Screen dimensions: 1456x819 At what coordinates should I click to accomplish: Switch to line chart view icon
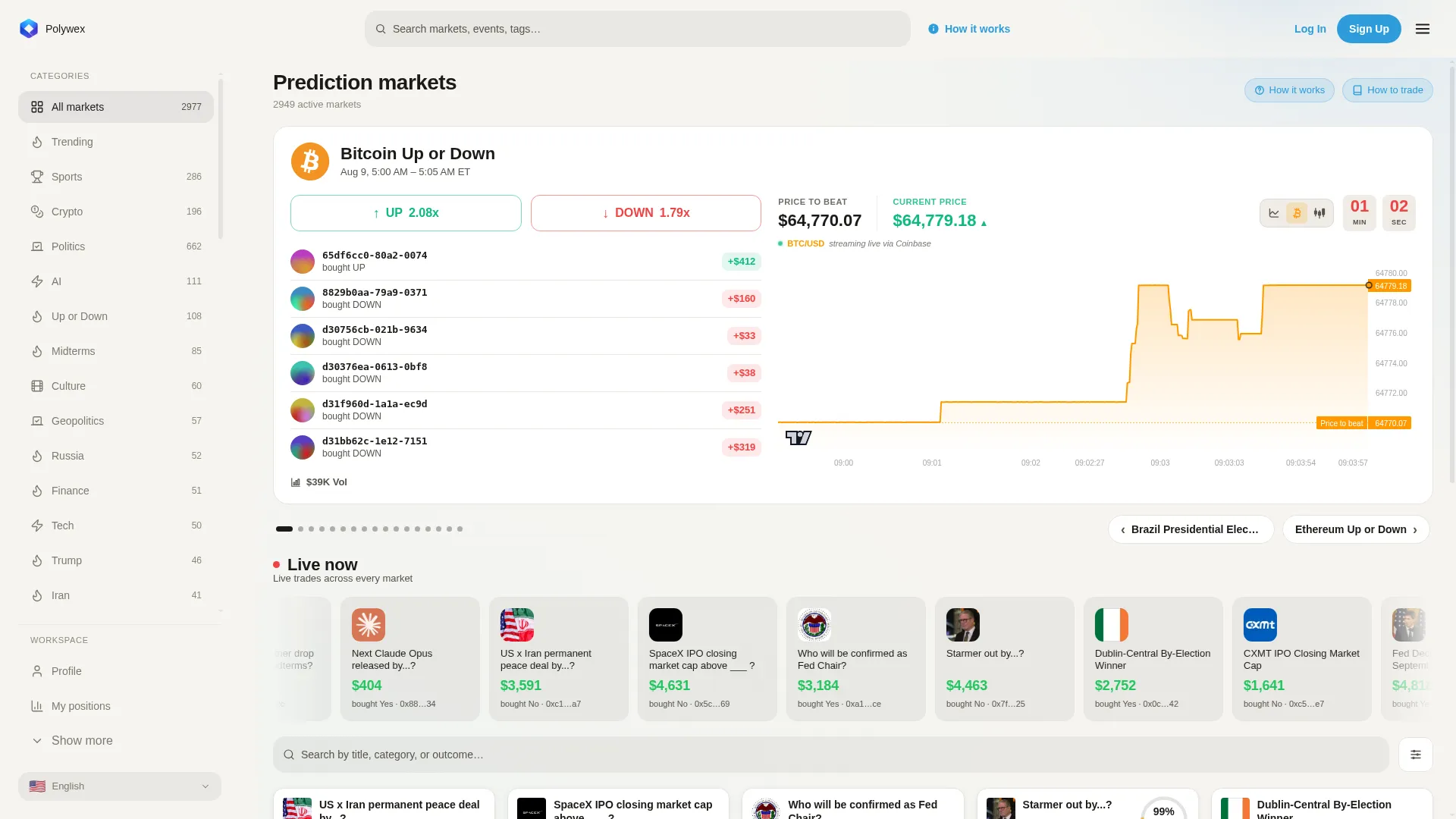click(x=1274, y=213)
